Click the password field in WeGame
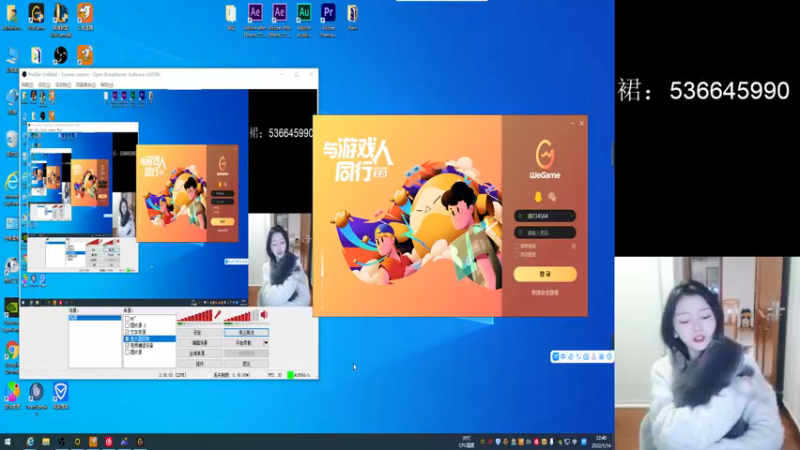Screen dimensions: 800x450 545,233
